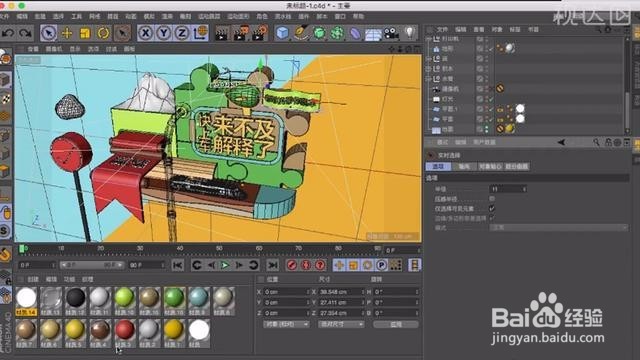Toggle parameter key P icon
This screenshot has width=640, height=360.
click(x=381, y=265)
